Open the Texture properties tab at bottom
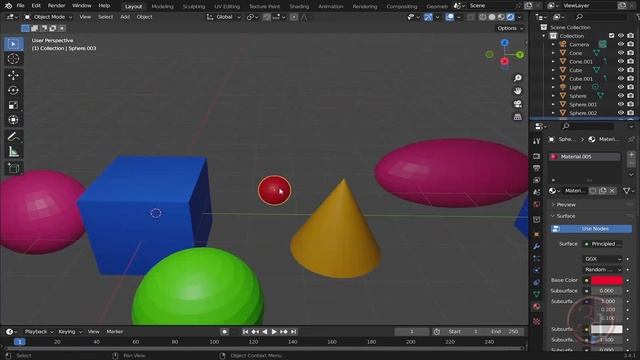The image size is (640, 360). pos(537,322)
